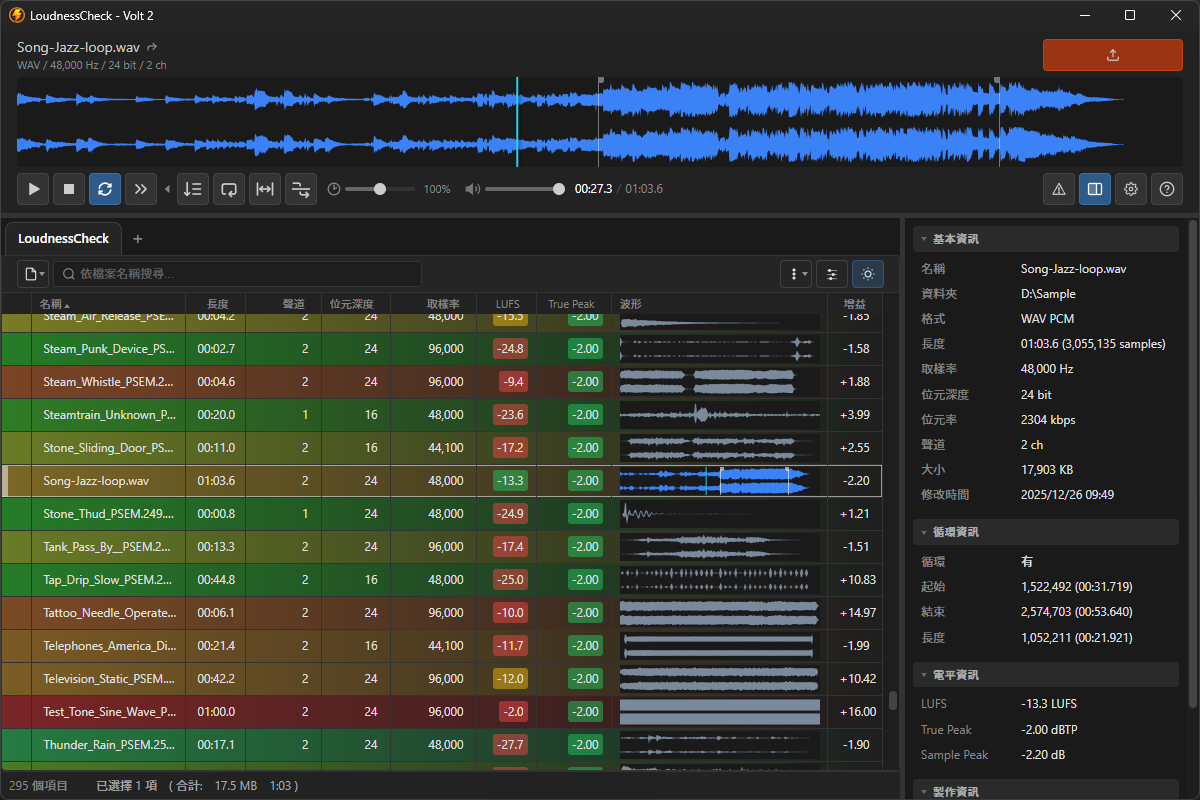Add a new tab with the plus button
The height and width of the screenshot is (800, 1200).
pyautogui.click(x=138, y=239)
